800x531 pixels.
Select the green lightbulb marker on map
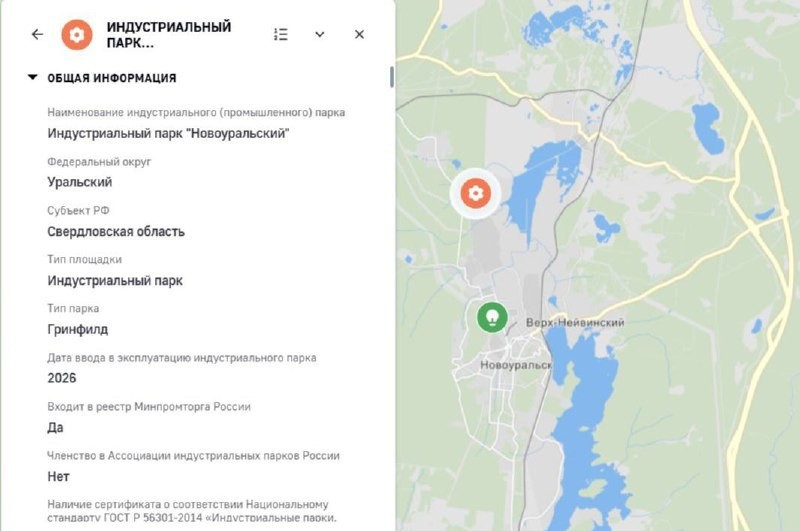click(x=492, y=317)
